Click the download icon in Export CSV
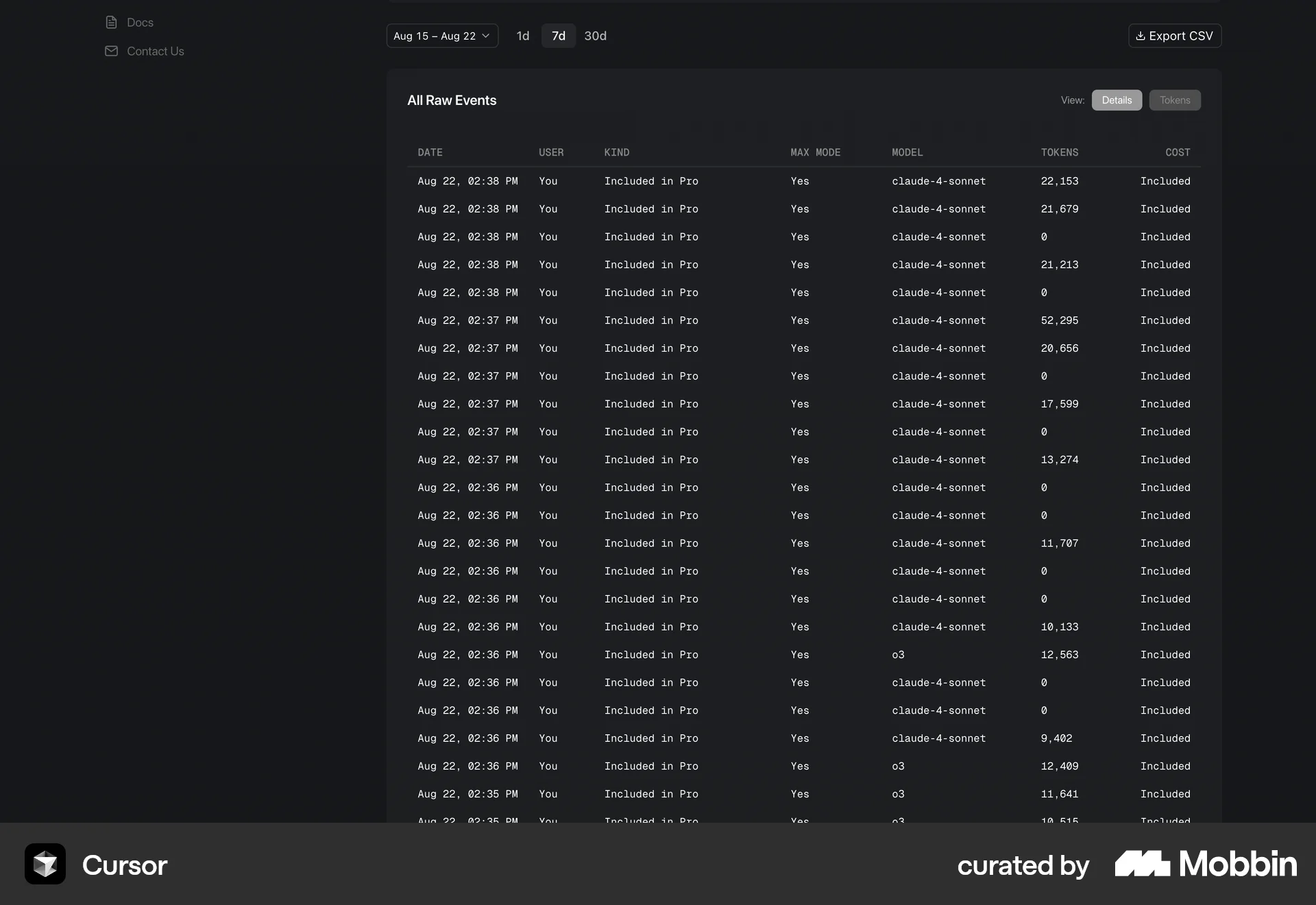 click(x=1140, y=36)
